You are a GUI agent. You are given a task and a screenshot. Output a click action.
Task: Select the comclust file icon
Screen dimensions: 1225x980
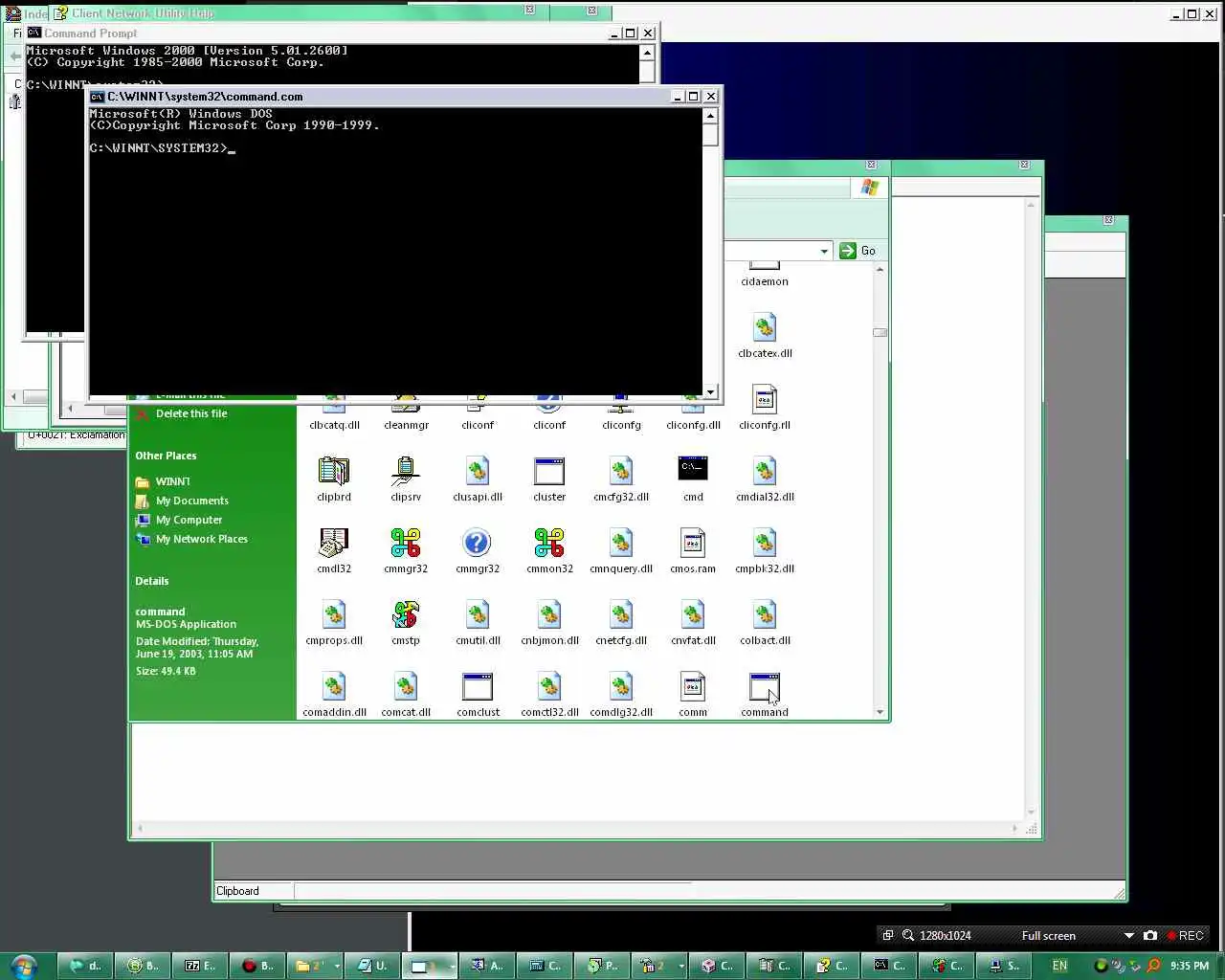478,685
